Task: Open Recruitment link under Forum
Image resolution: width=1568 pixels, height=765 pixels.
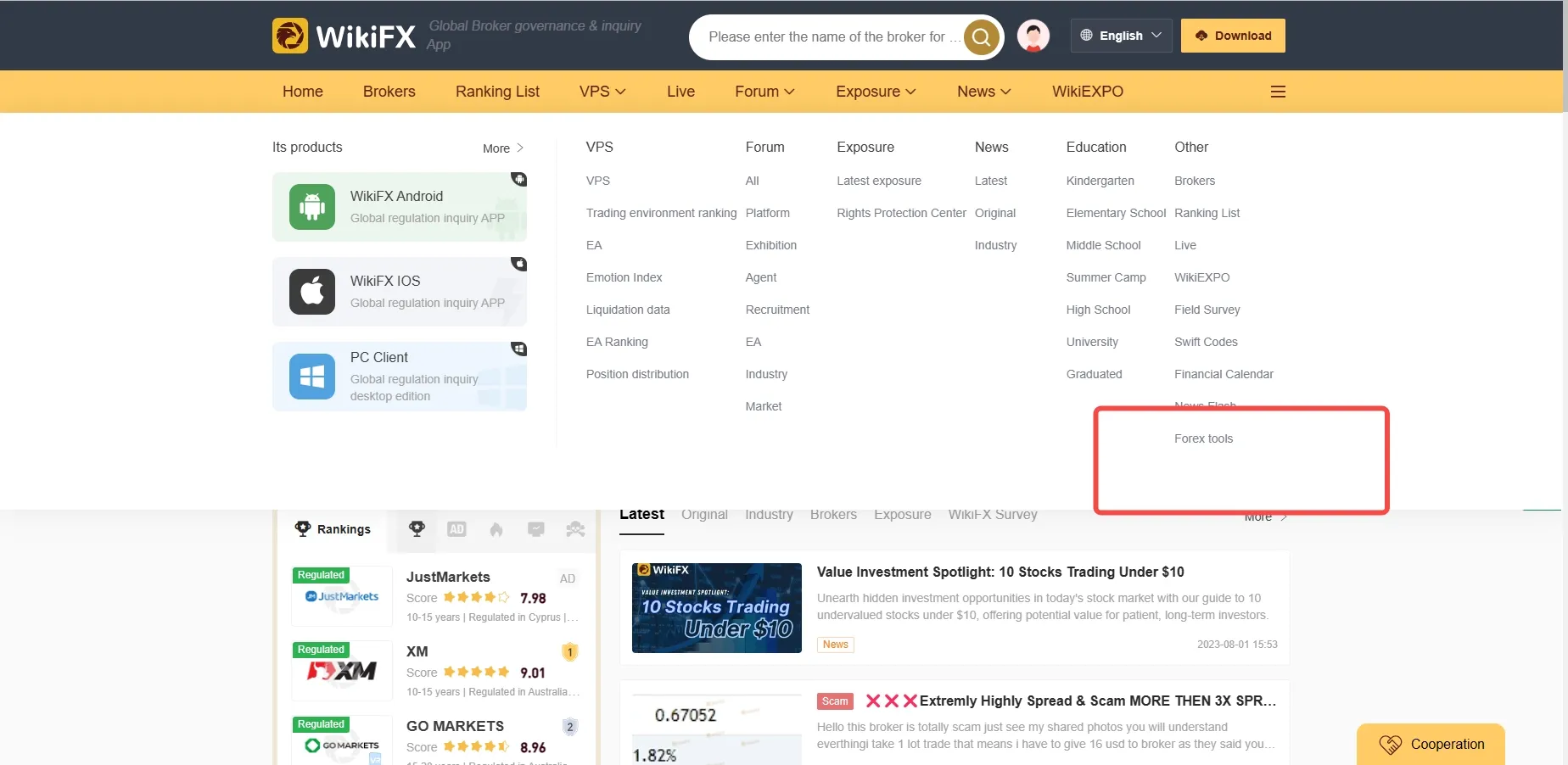Action: (x=777, y=310)
